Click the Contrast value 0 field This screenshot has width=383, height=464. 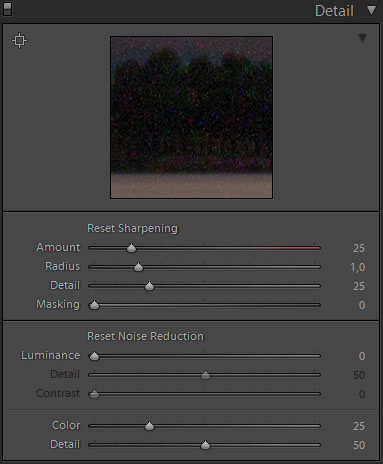[x=362, y=394]
